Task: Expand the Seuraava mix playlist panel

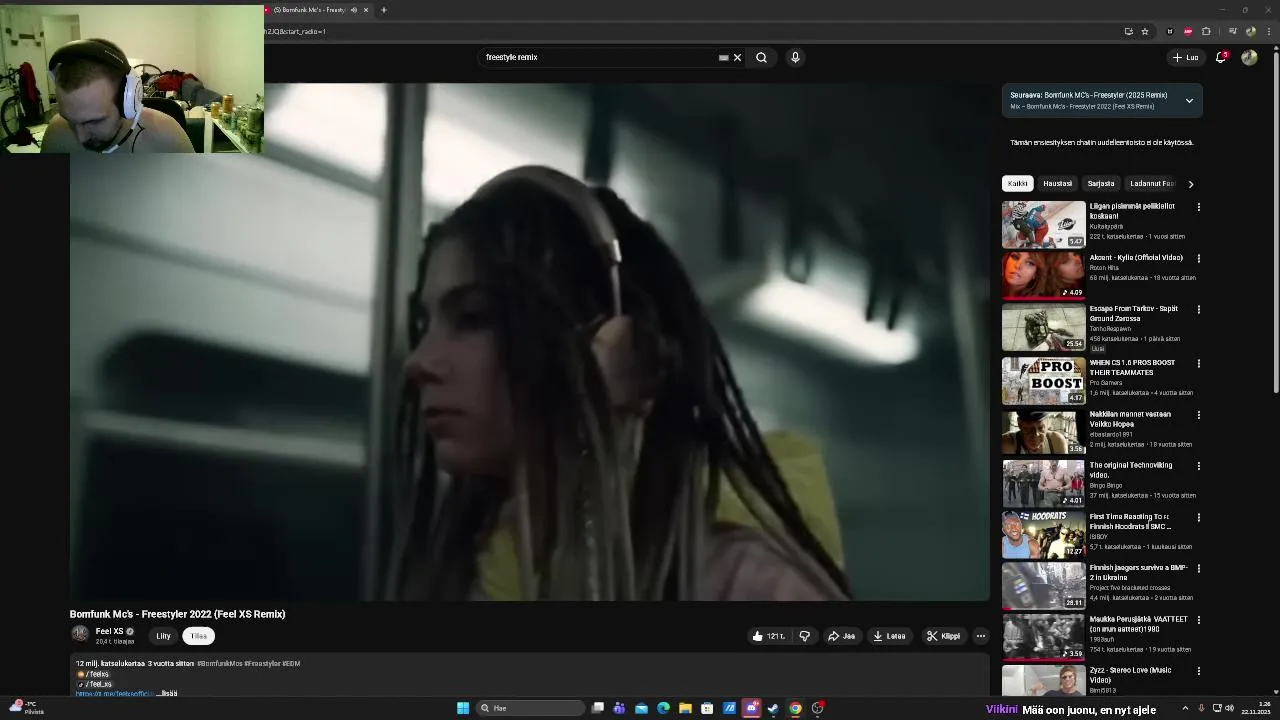Action: point(1189,100)
